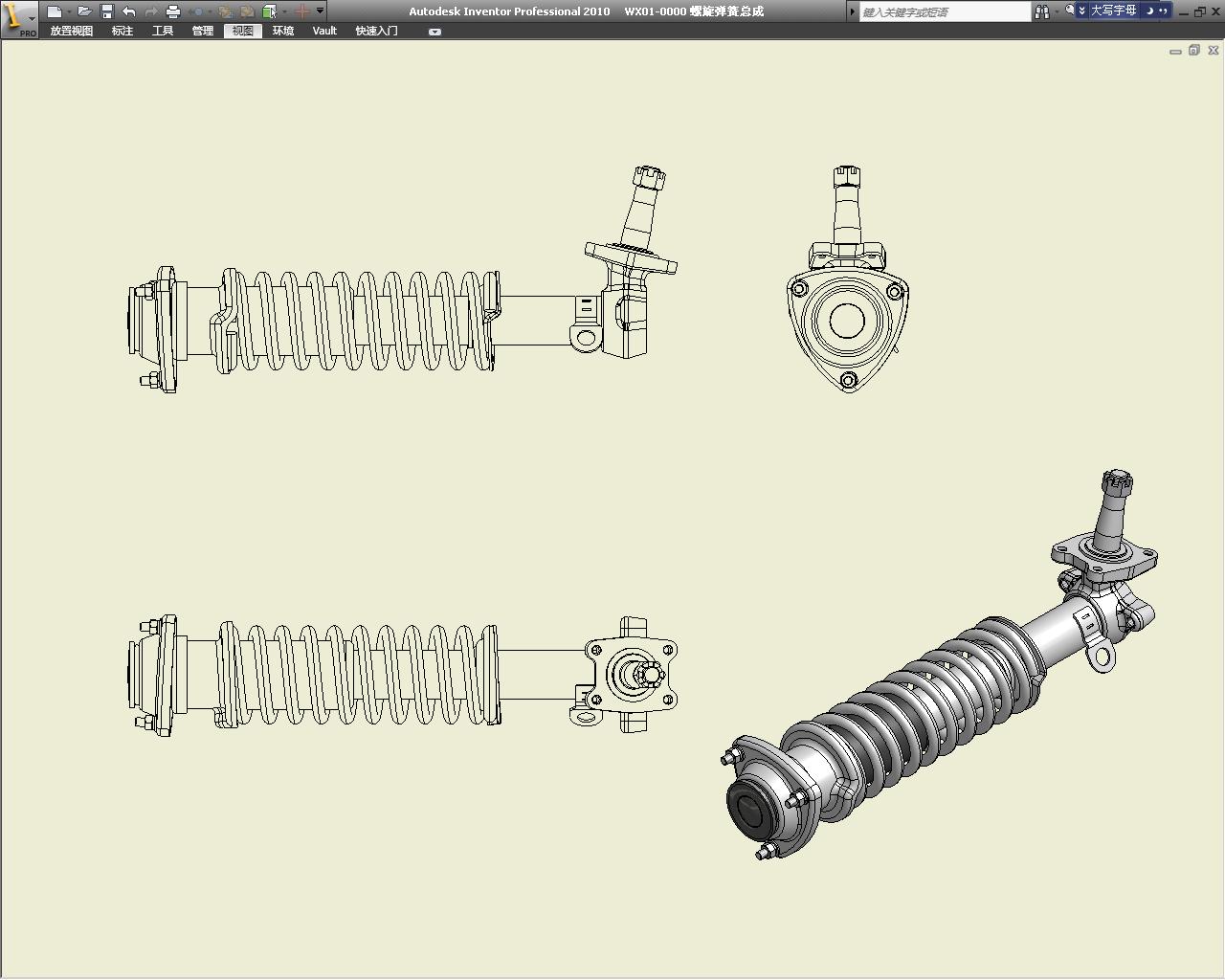Undo the last action

click(x=129, y=11)
